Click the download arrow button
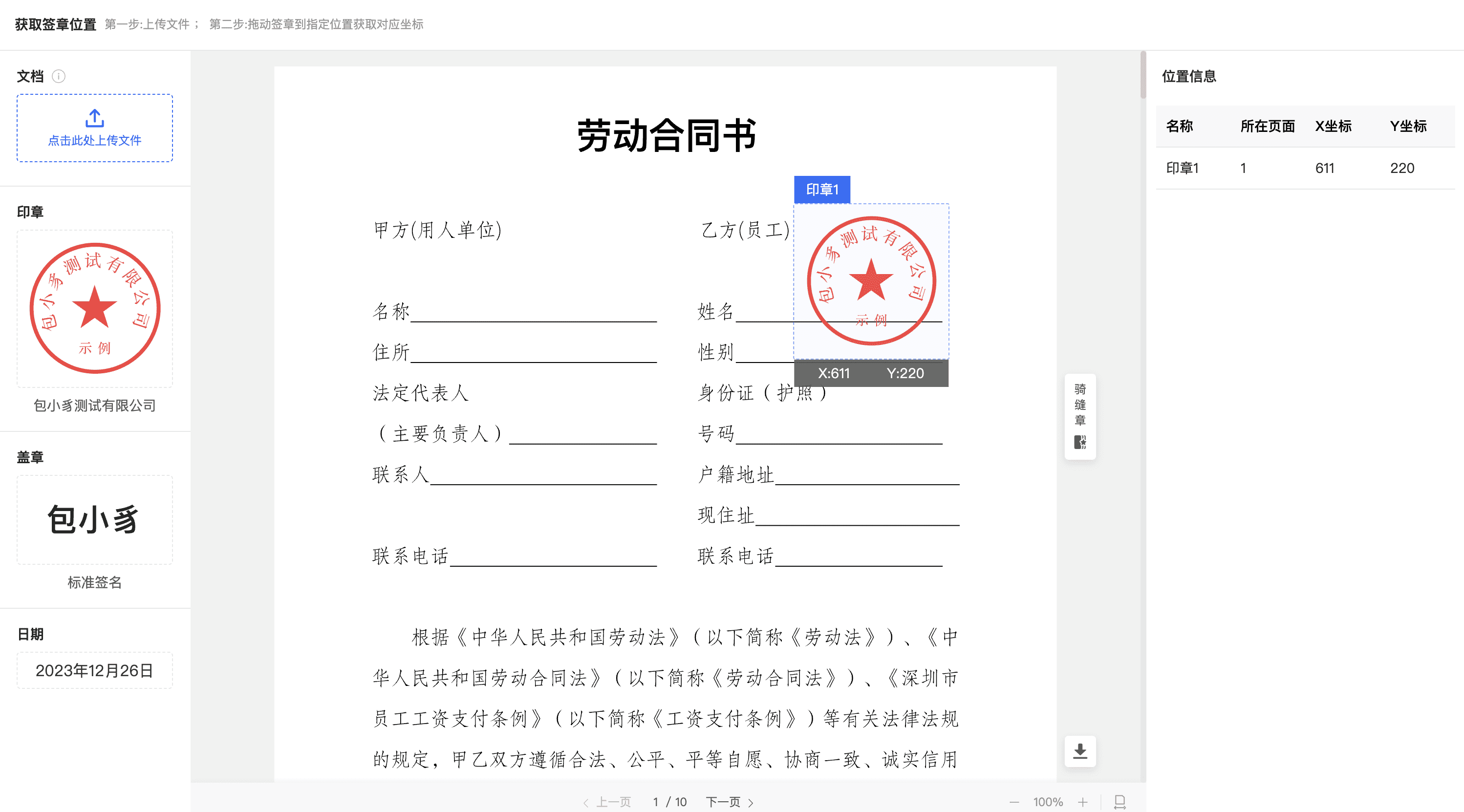 [1080, 751]
